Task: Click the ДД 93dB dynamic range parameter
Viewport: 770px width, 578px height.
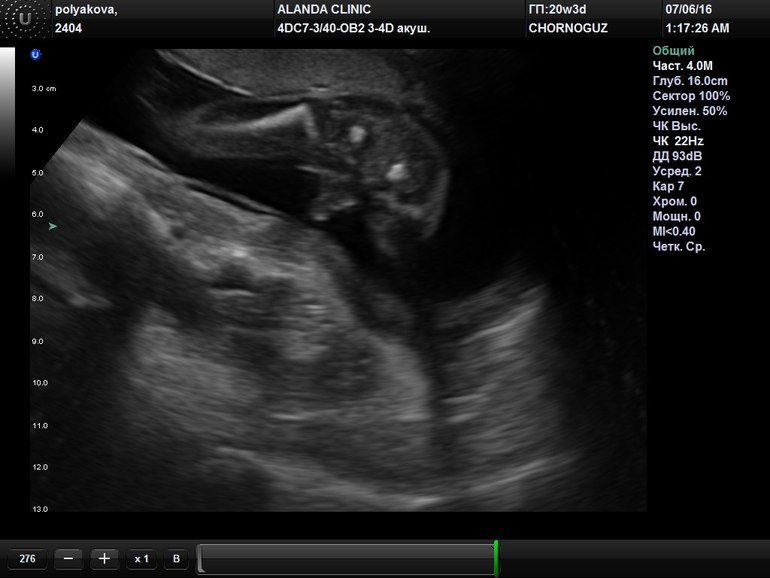Action: coord(676,156)
